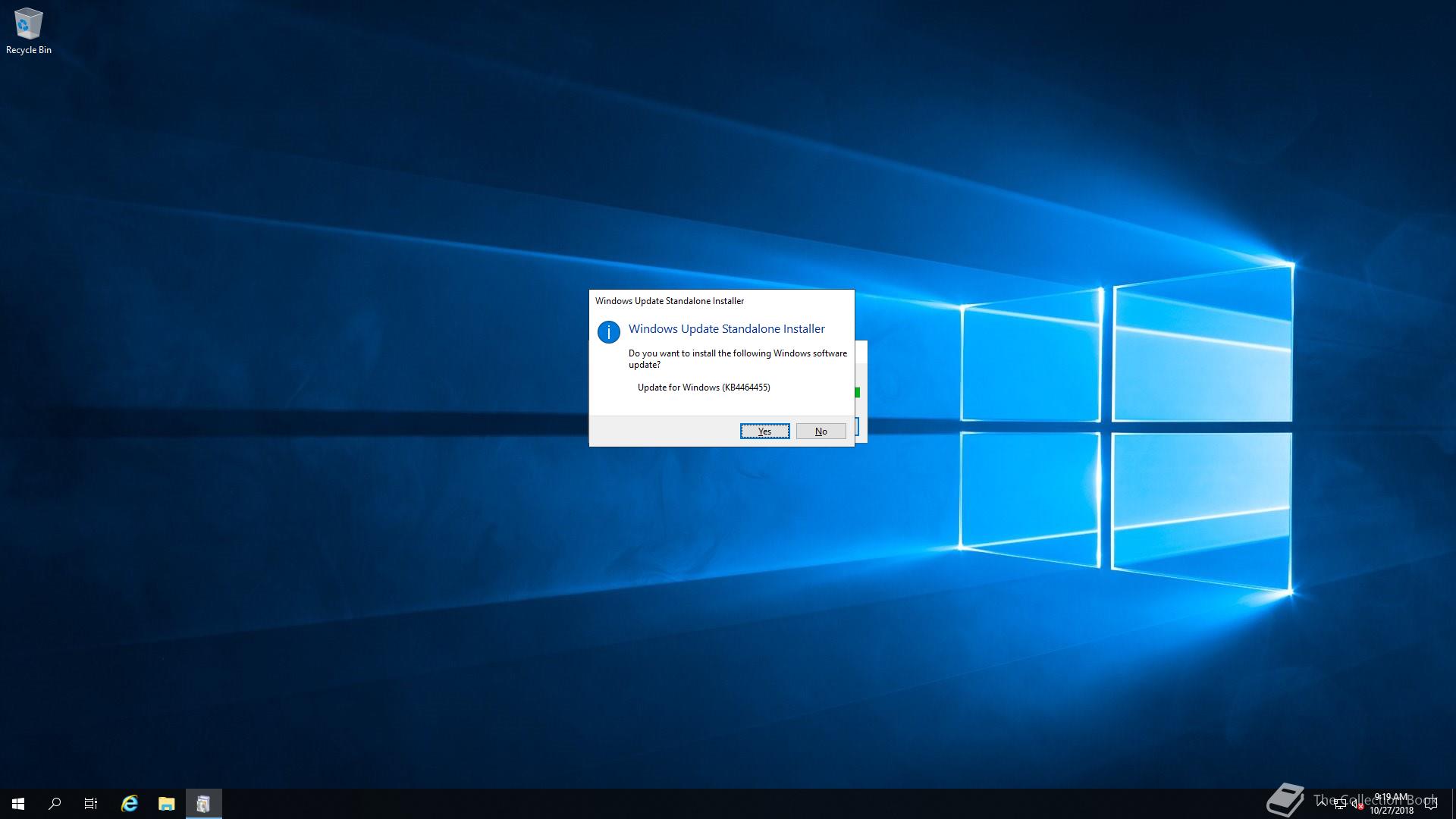Expand the hidden tray icons chevron
This screenshot has height=819, width=1456.
point(1323,804)
